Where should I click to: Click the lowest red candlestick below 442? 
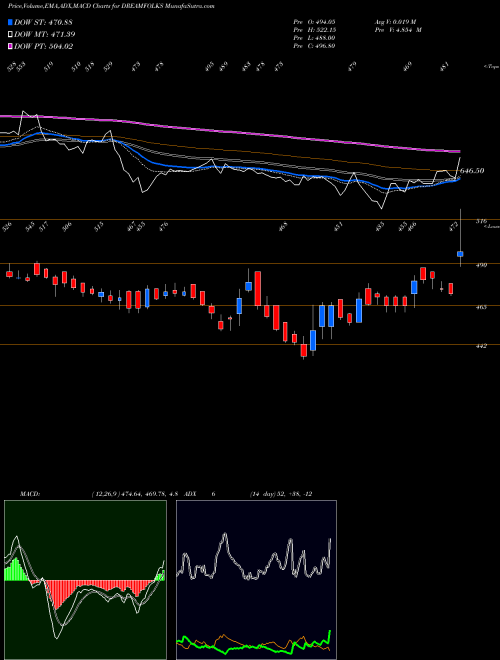coord(304,351)
